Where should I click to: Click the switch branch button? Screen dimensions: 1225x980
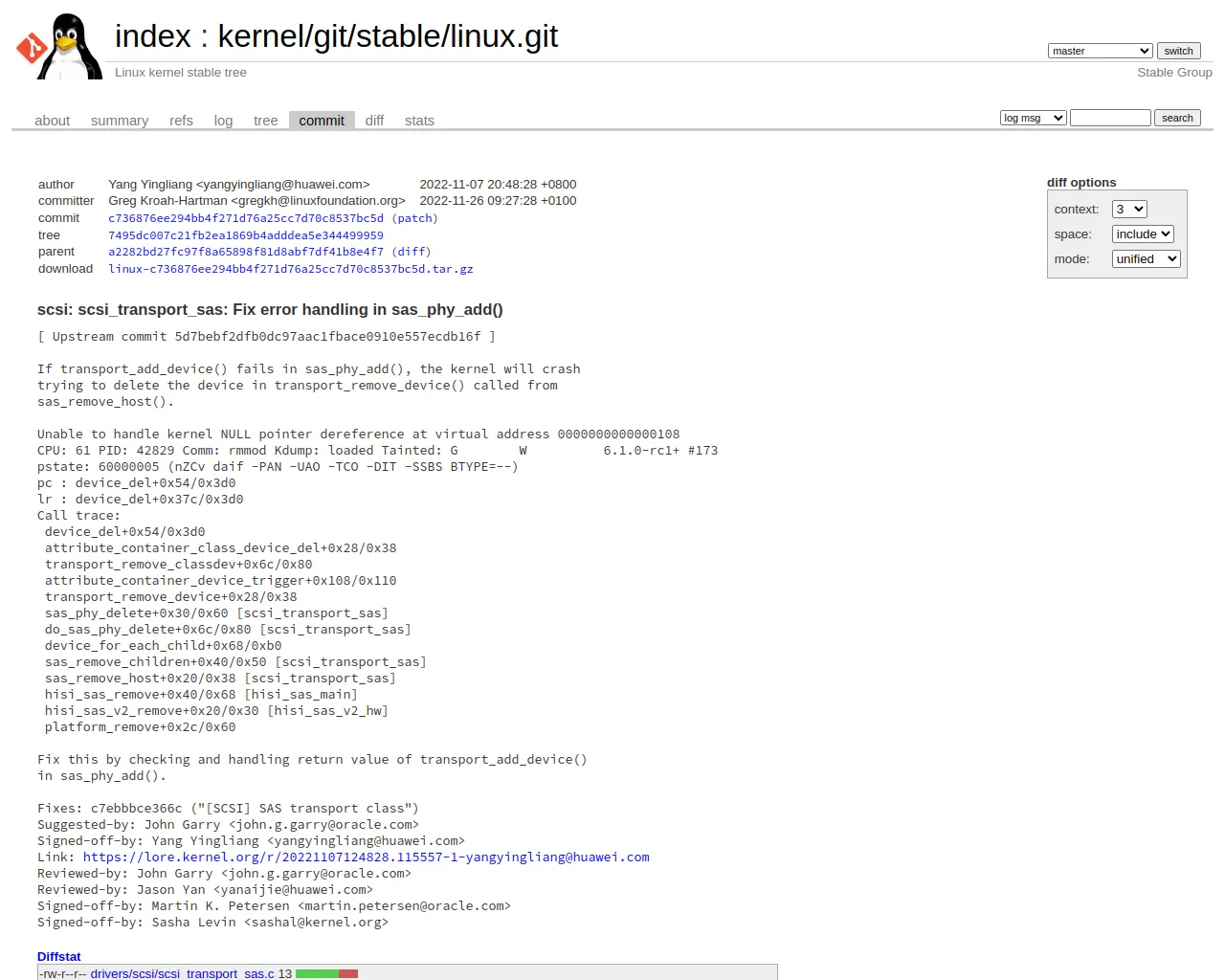point(1178,51)
